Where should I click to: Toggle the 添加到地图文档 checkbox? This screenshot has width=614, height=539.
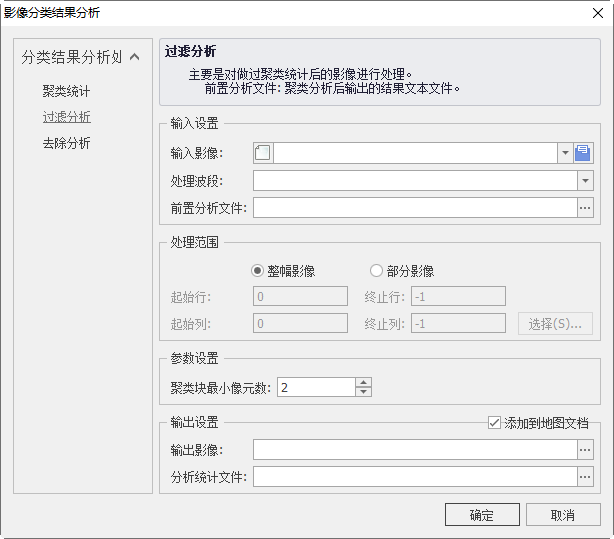coord(493,423)
